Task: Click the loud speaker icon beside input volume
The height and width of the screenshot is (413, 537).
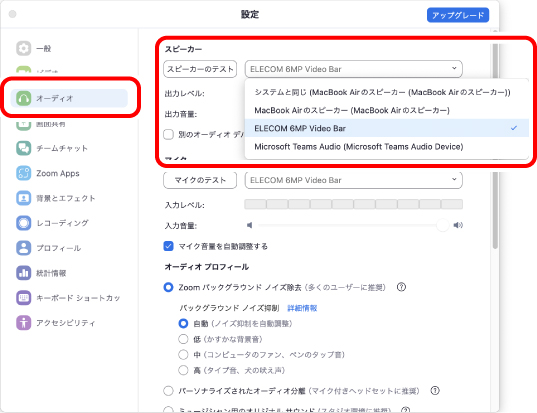Action: tap(458, 225)
